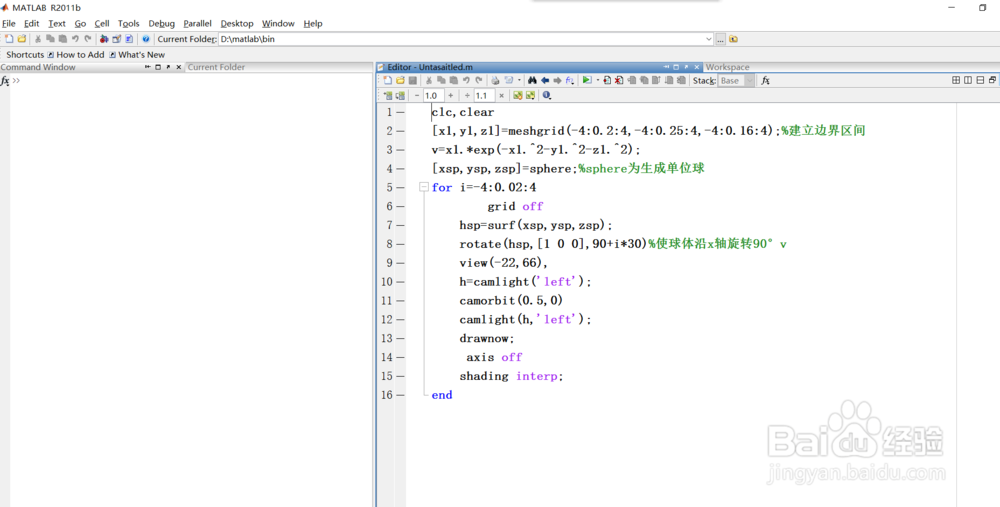Open MATLAB Help question mark icon

coord(145,39)
